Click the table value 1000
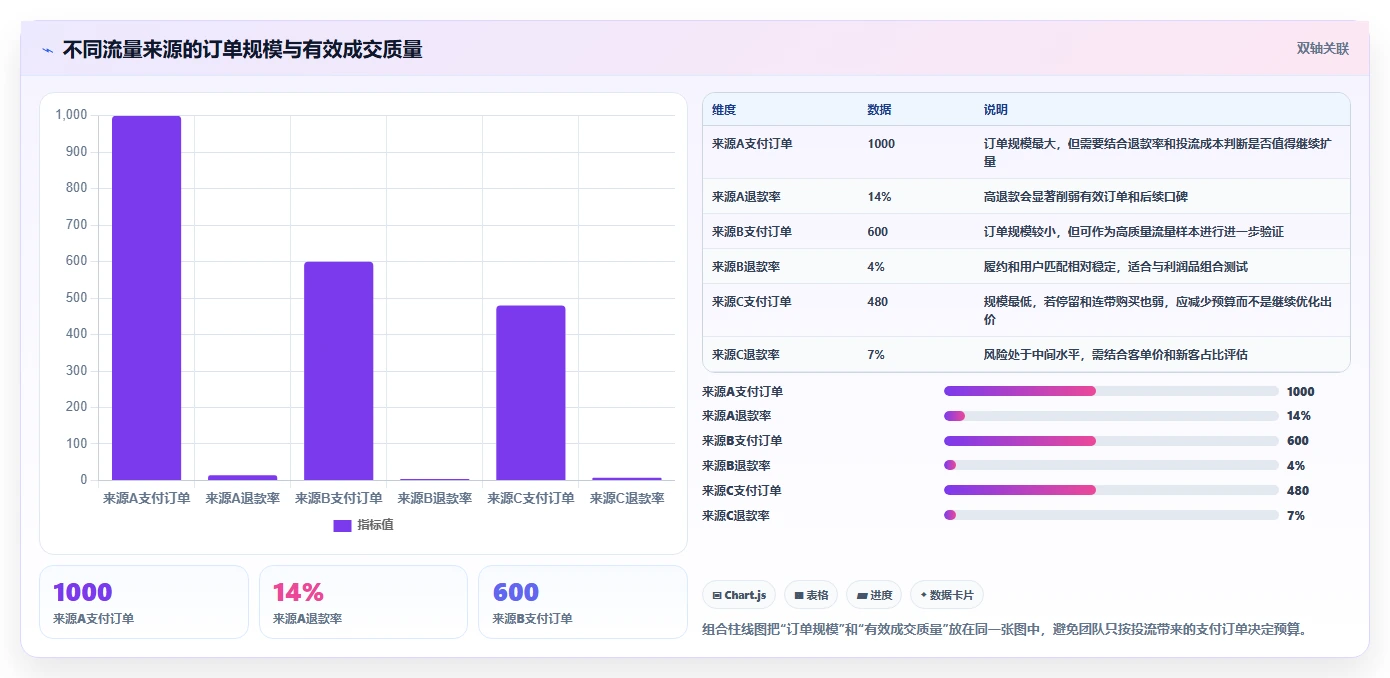 [882, 144]
